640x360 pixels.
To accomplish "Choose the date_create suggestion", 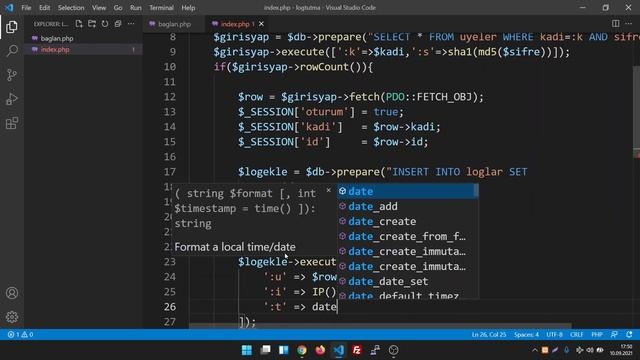I will [x=408, y=221].
